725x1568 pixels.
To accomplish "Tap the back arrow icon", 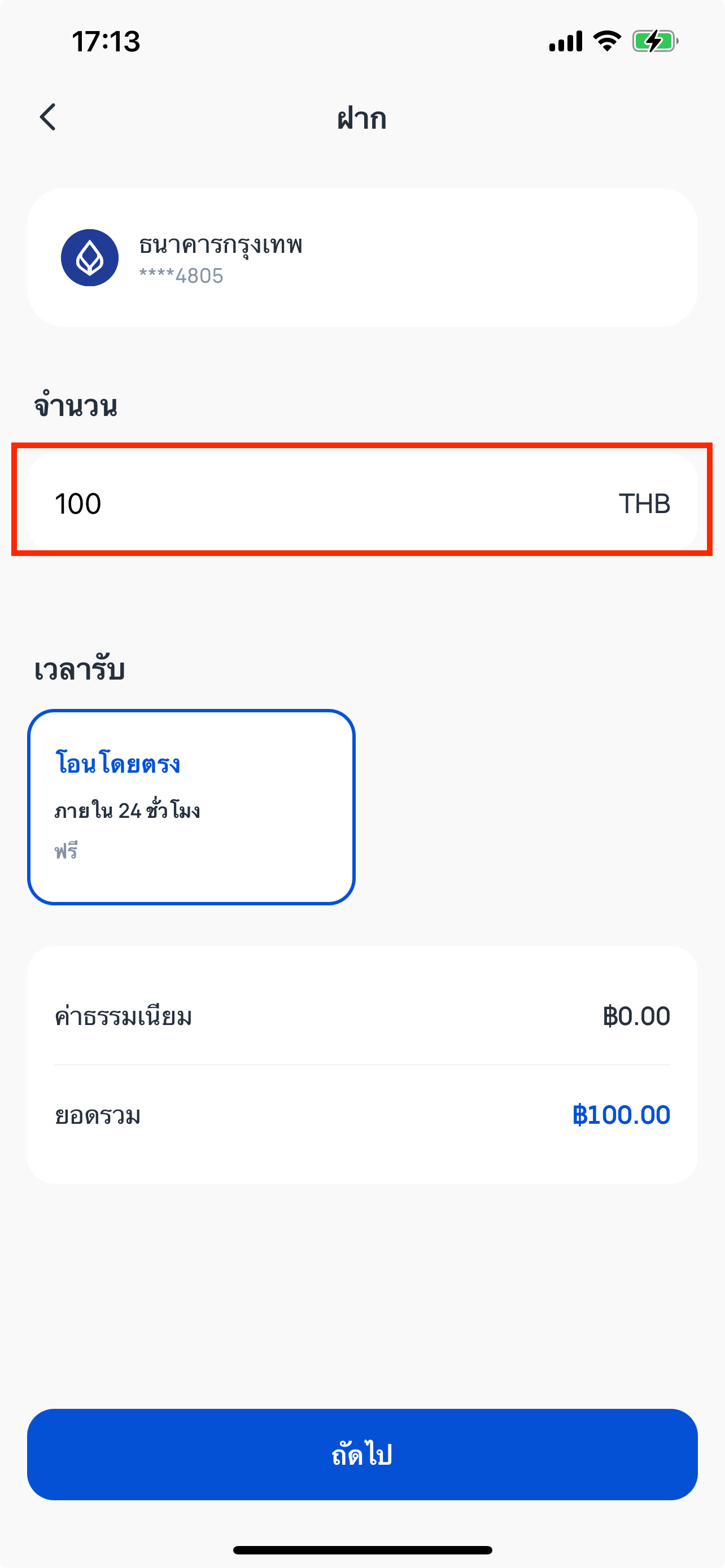I will tap(48, 117).
